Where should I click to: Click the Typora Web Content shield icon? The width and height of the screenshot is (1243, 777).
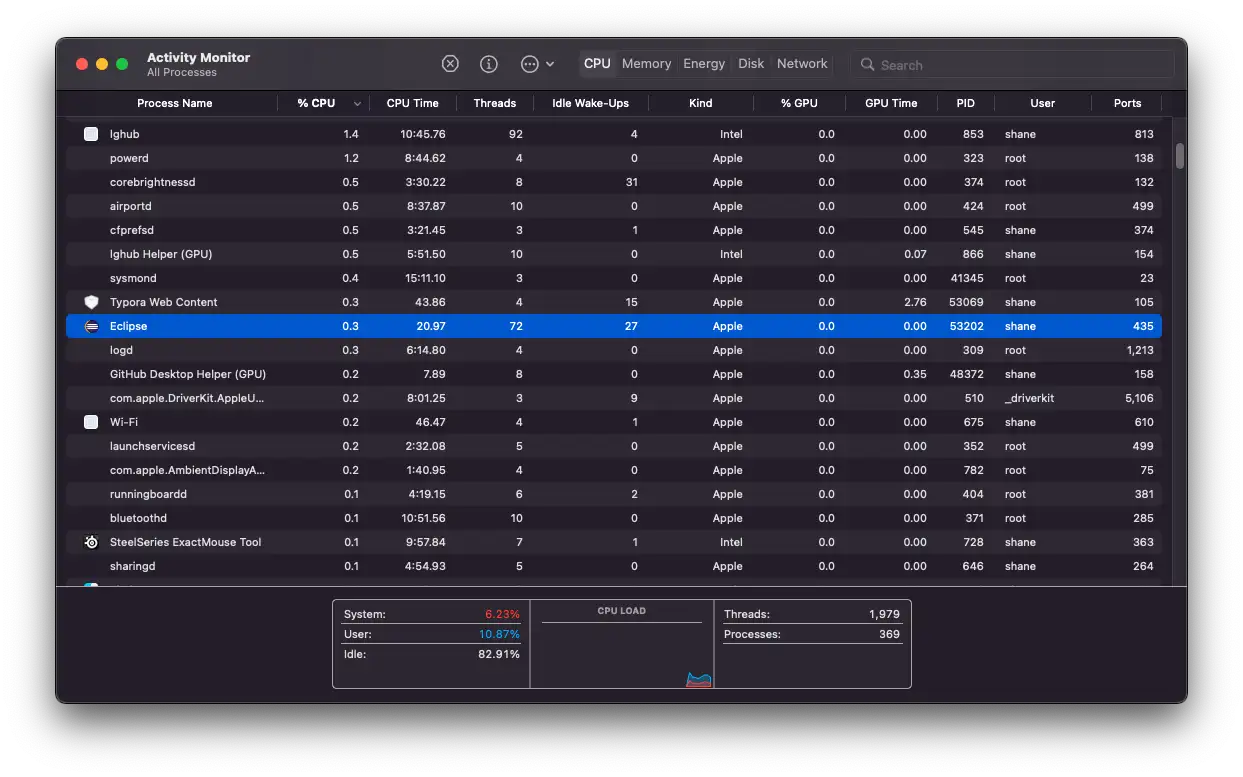coord(91,302)
